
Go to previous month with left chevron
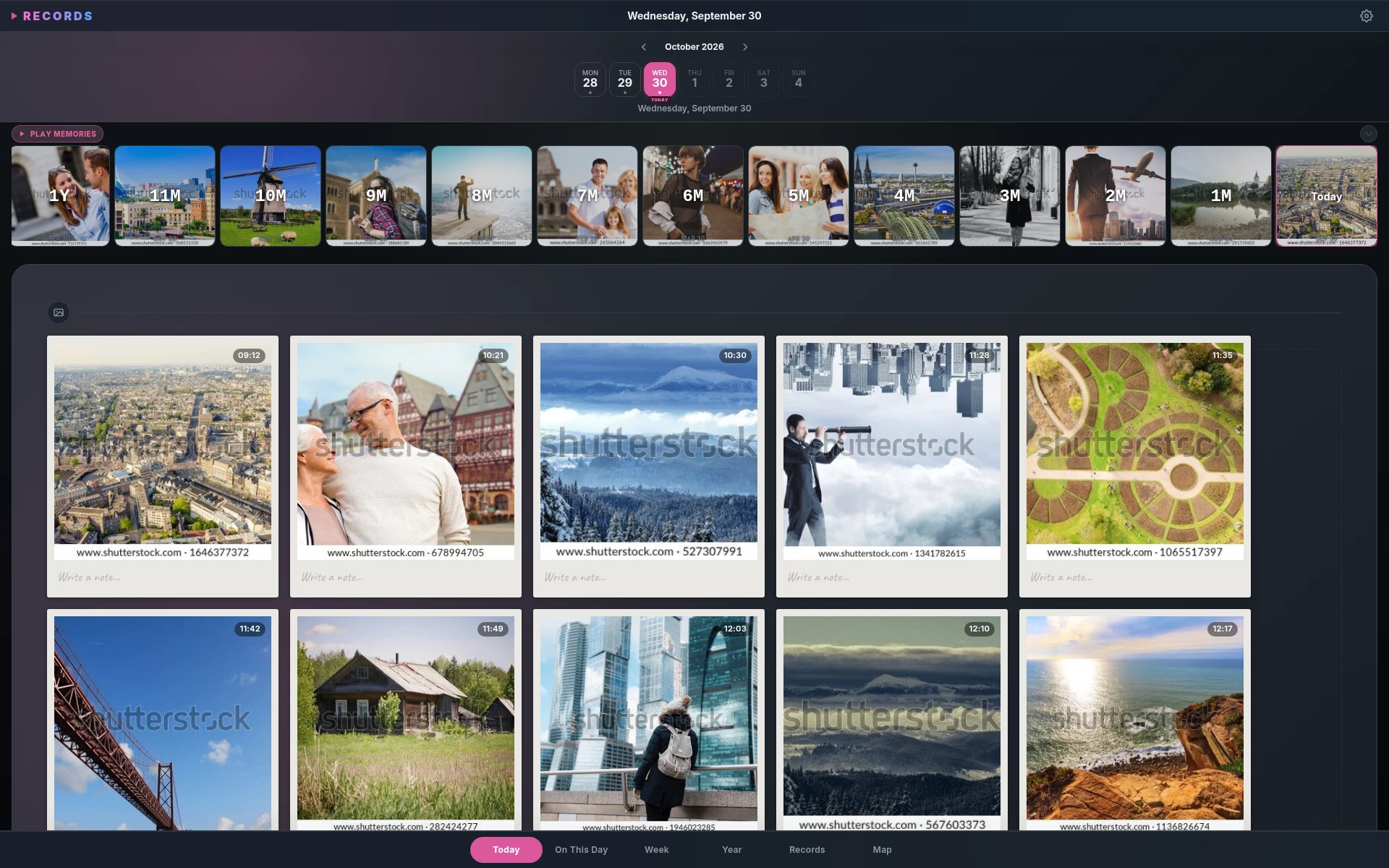click(x=643, y=47)
